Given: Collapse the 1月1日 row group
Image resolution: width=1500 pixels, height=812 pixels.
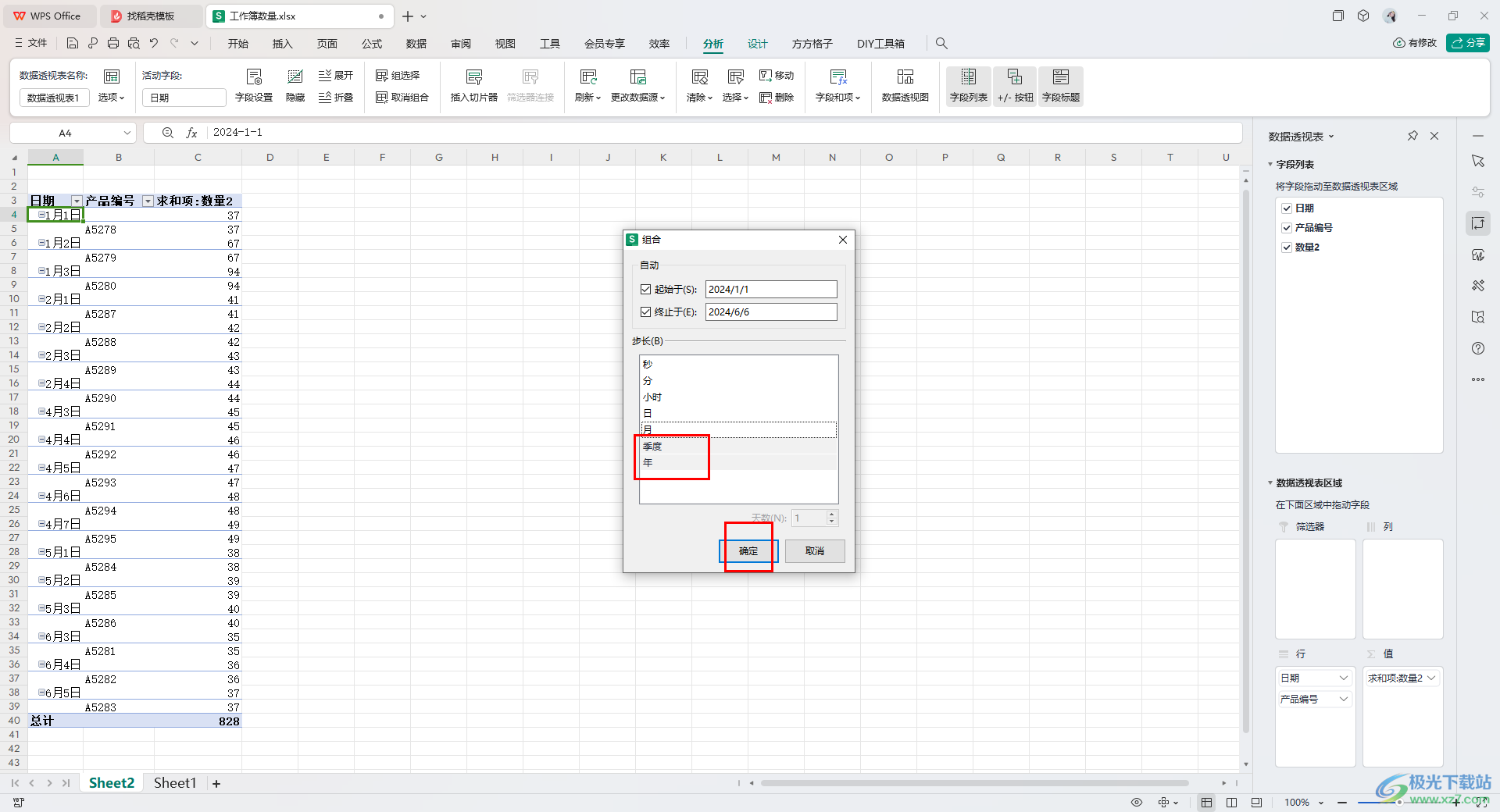Looking at the screenshot, I should click(x=41, y=215).
